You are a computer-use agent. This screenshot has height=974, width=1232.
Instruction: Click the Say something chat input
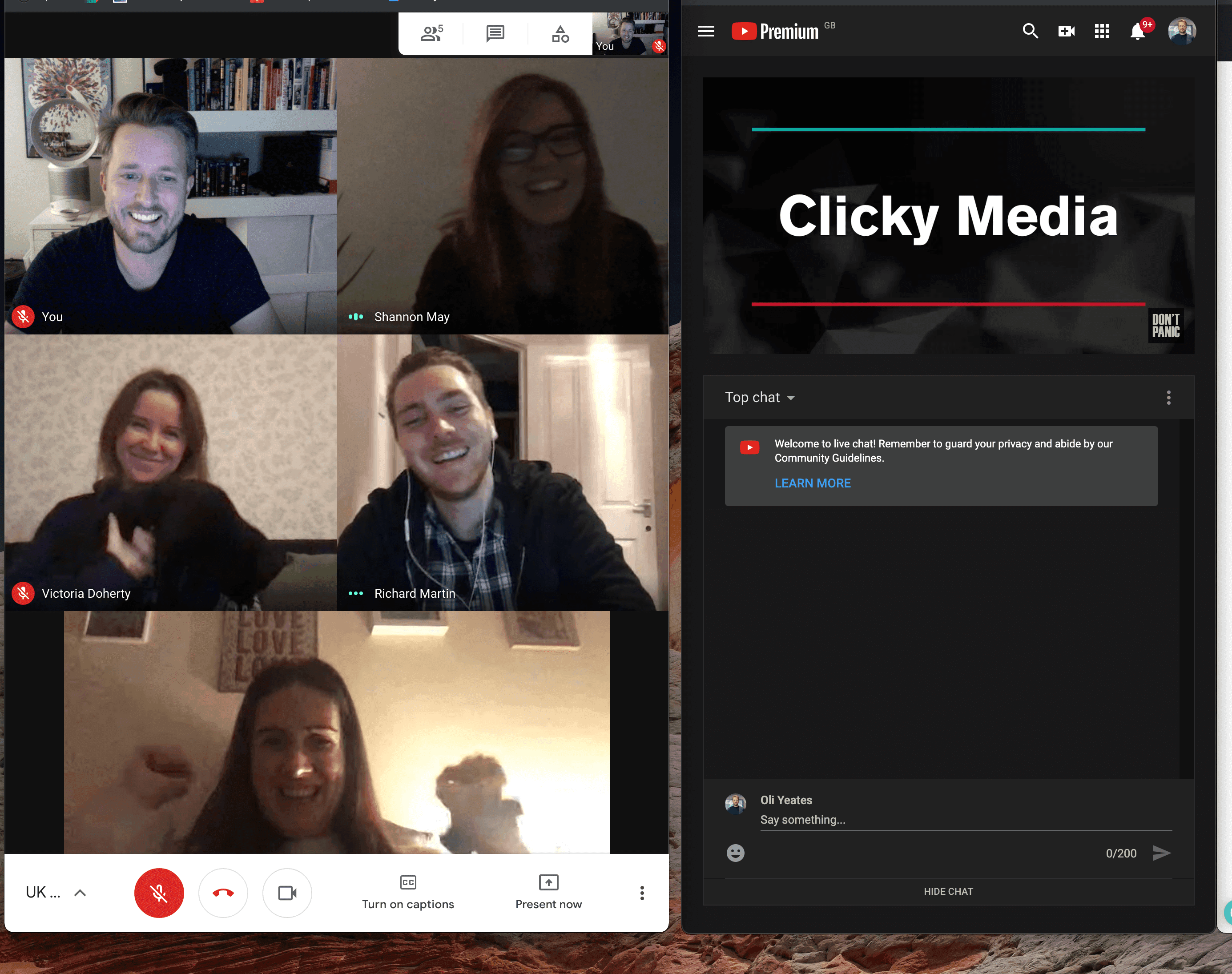click(x=966, y=820)
